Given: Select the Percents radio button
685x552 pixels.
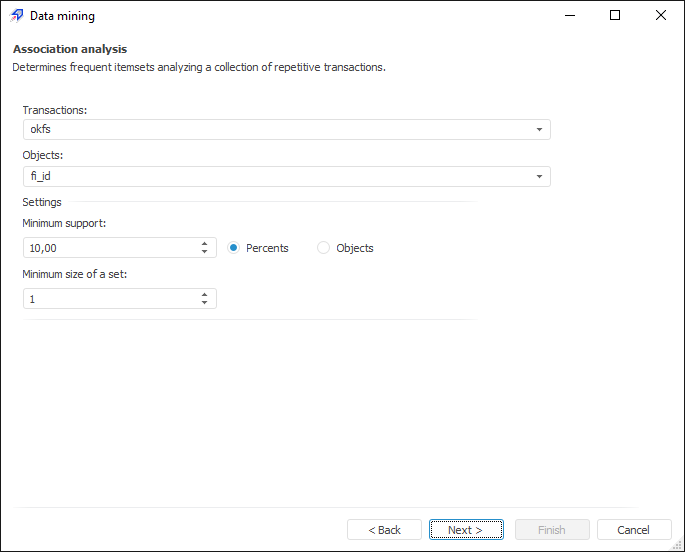Looking at the screenshot, I should 234,248.
